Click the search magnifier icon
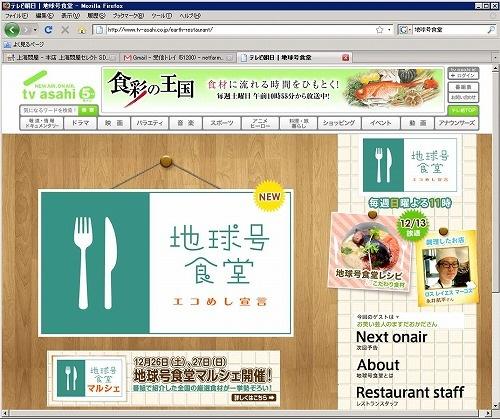Screen dimensions: 500x419 point(491,30)
